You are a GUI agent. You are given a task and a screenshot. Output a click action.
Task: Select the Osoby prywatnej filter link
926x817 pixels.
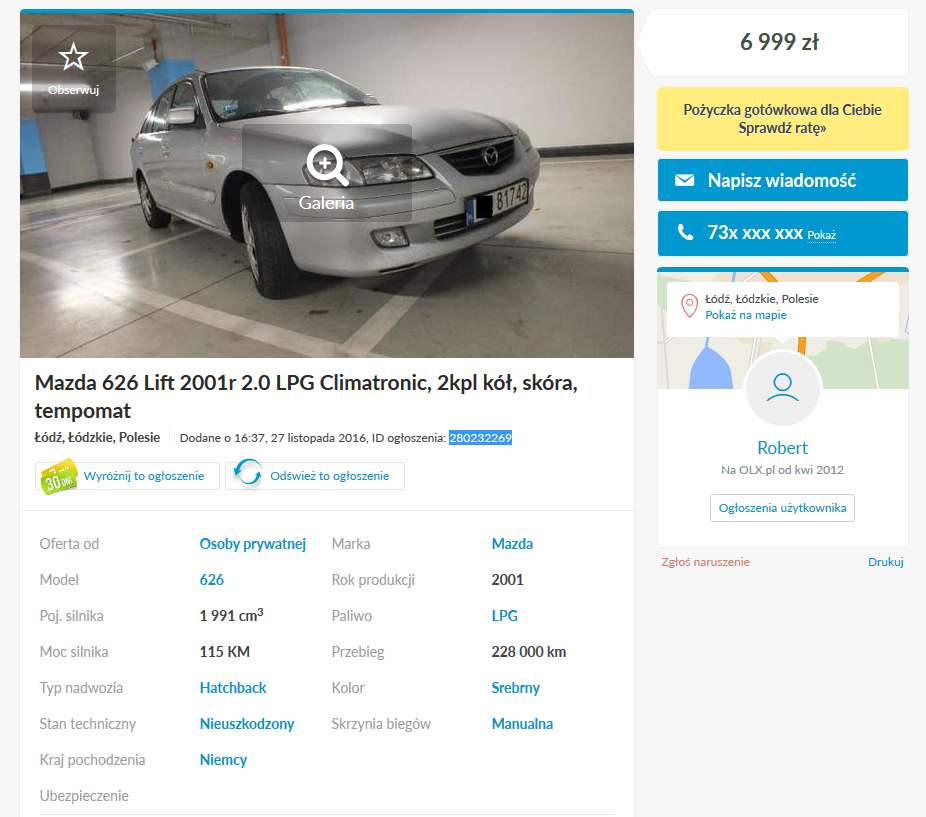253,544
